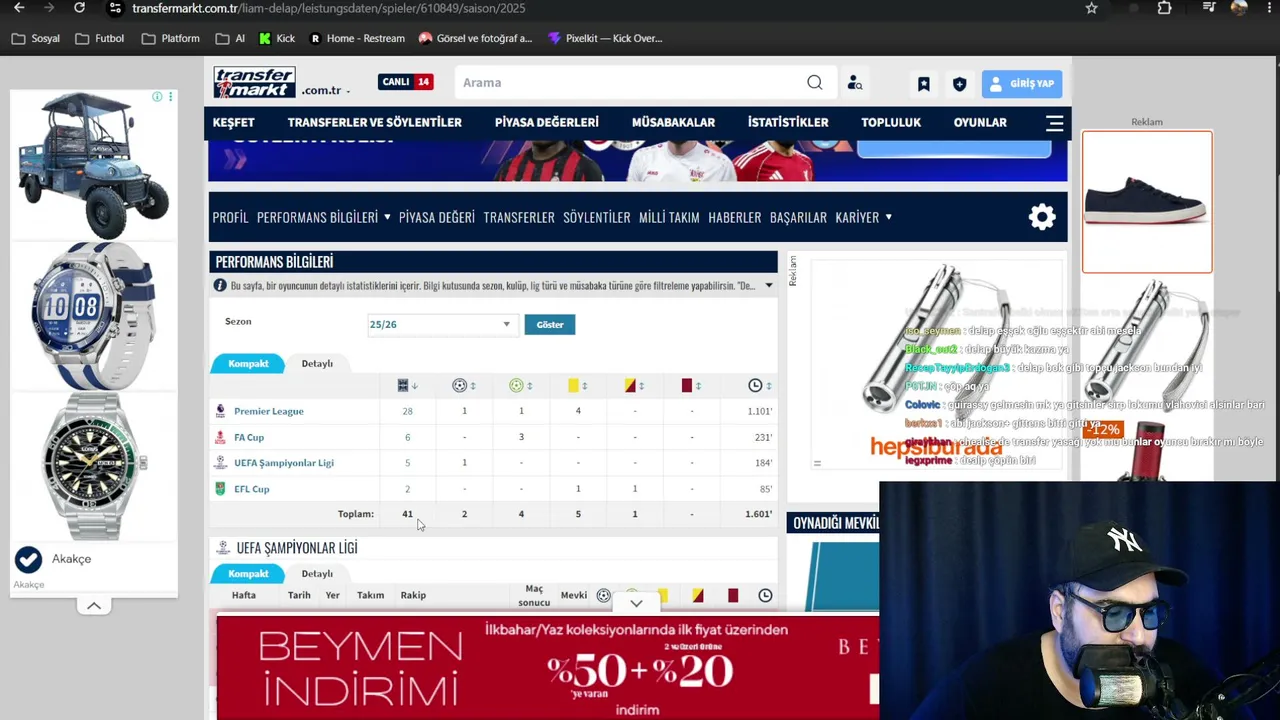Open the KEŞFET menu

tap(233, 123)
